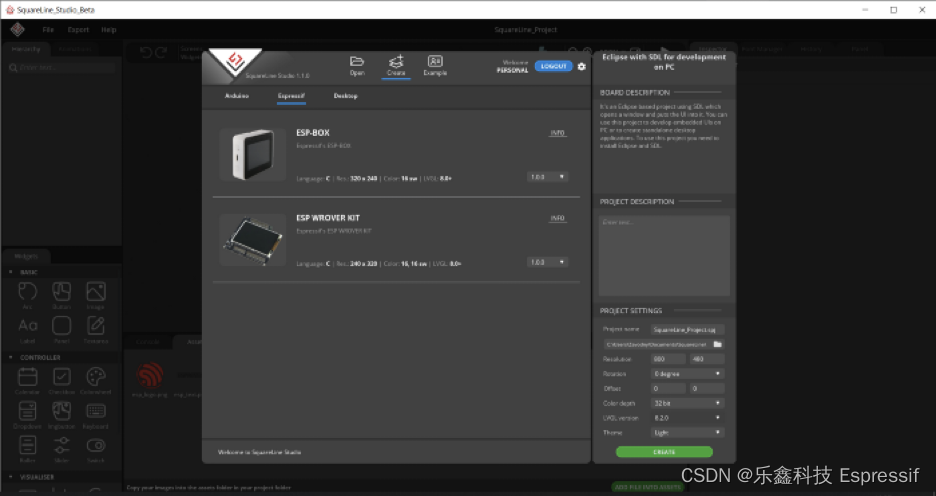This screenshot has height=496, width=936.
Task: Click the SquareLine logo in menu bar
Action: pyautogui.click(x=17, y=29)
